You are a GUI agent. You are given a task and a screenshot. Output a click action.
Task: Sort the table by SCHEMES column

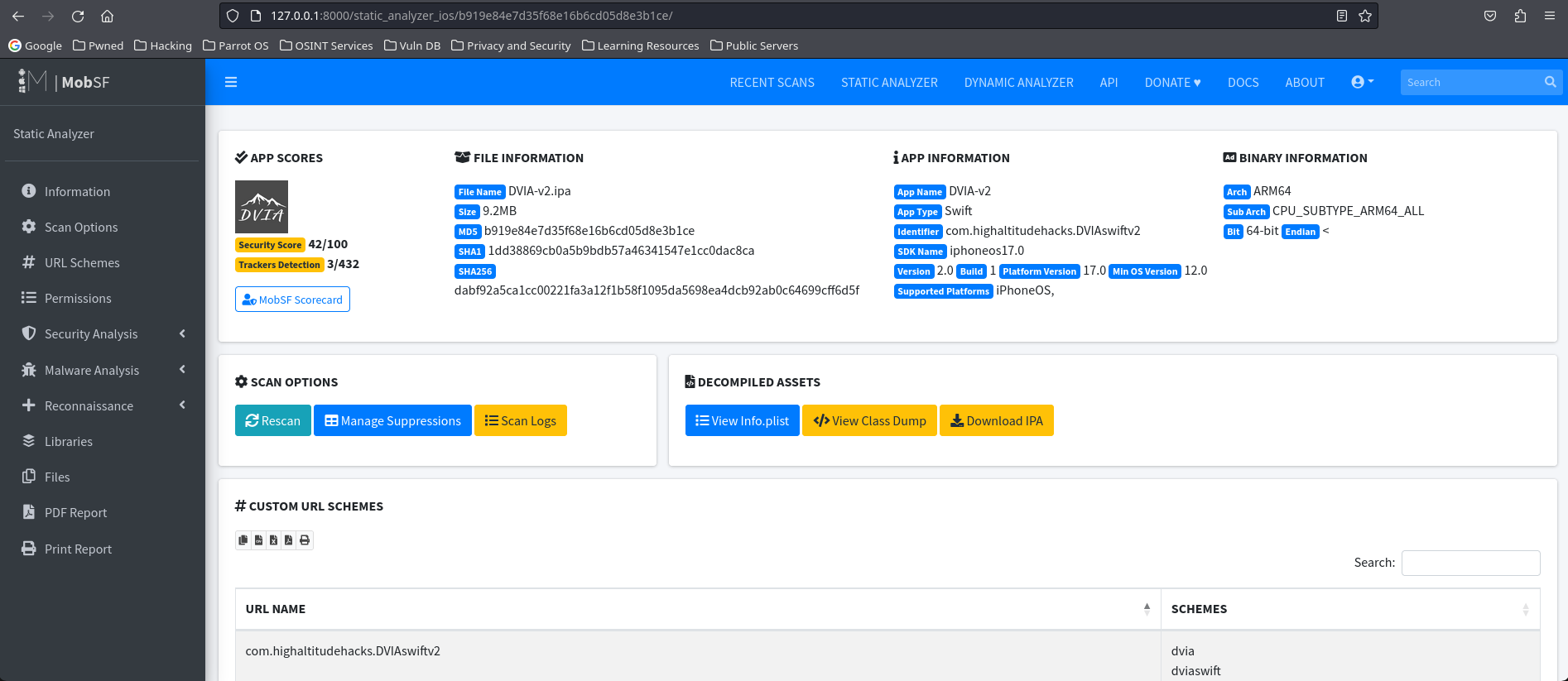(x=1350, y=609)
